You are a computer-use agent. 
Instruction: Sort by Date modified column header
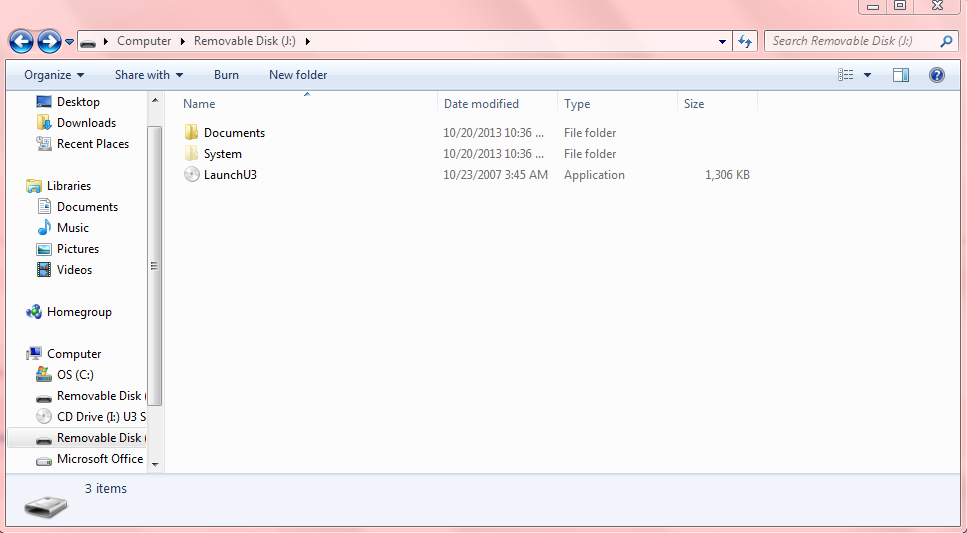[497, 104]
